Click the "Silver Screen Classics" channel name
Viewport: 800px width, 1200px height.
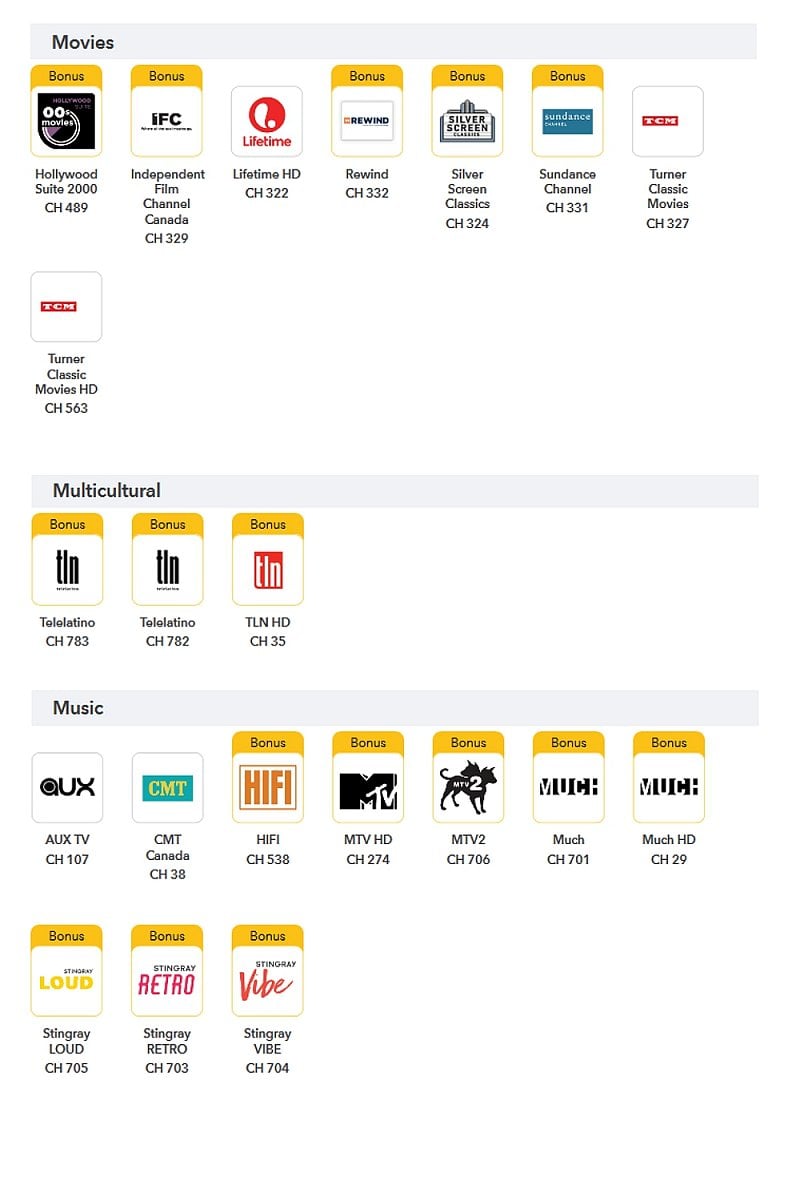point(467,189)
